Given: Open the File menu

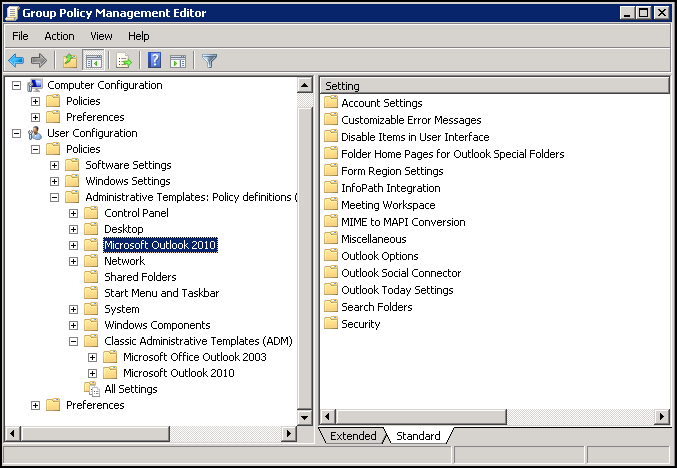Looking at the screenshot, I should [x=20, y=36].
